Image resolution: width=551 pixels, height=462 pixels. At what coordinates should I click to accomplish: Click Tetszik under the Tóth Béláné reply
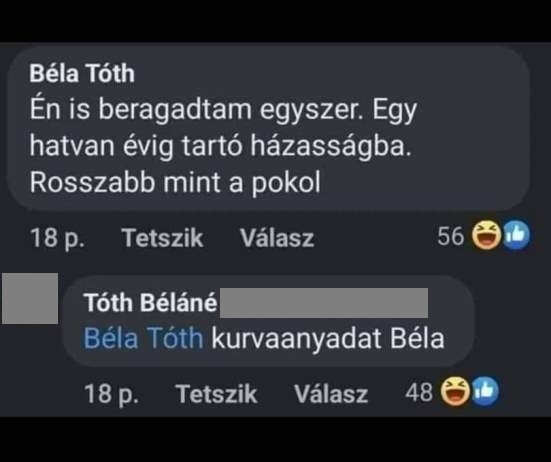point(216,393)
